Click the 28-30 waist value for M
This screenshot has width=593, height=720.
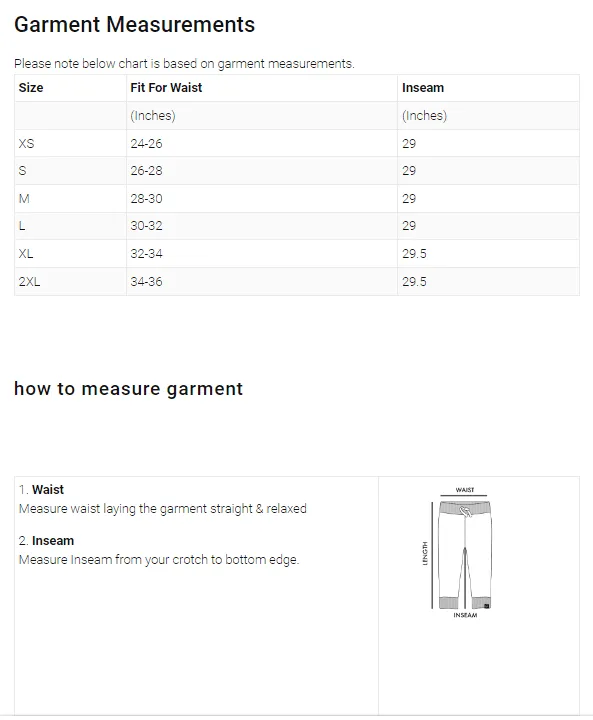click(146, 199)
